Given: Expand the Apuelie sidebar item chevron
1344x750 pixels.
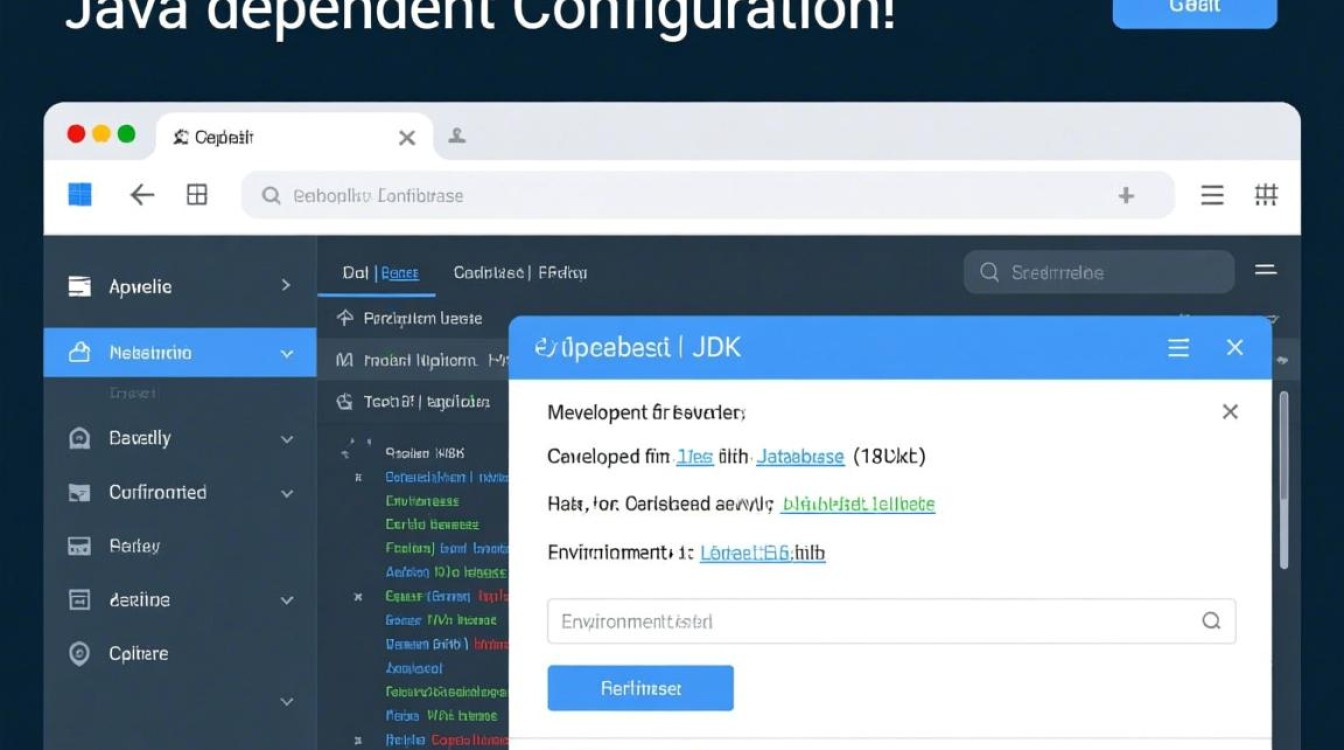Looking at the screenshot, I should 286,286.
